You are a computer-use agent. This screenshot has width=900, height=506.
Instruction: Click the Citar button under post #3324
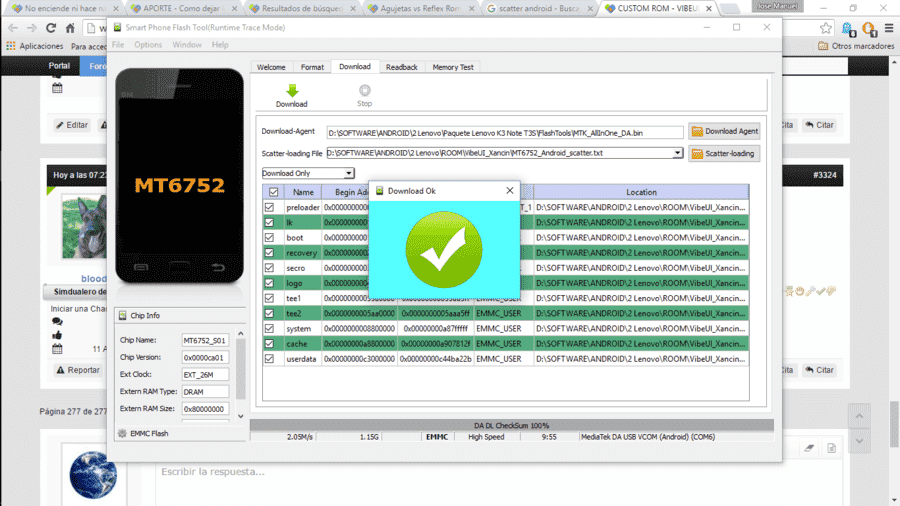819,370
